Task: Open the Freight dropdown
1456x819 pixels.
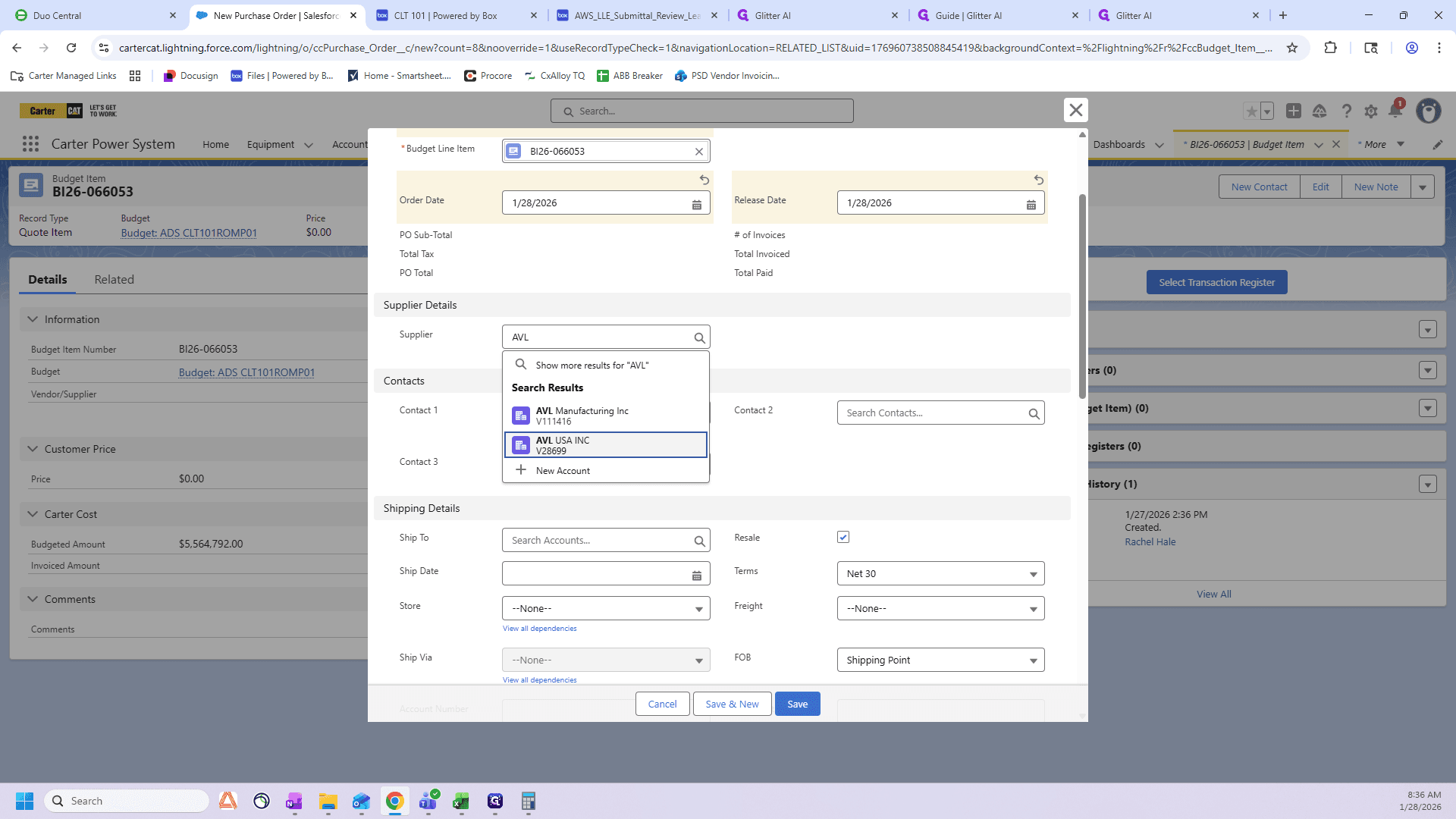Action: pos(940,608)
